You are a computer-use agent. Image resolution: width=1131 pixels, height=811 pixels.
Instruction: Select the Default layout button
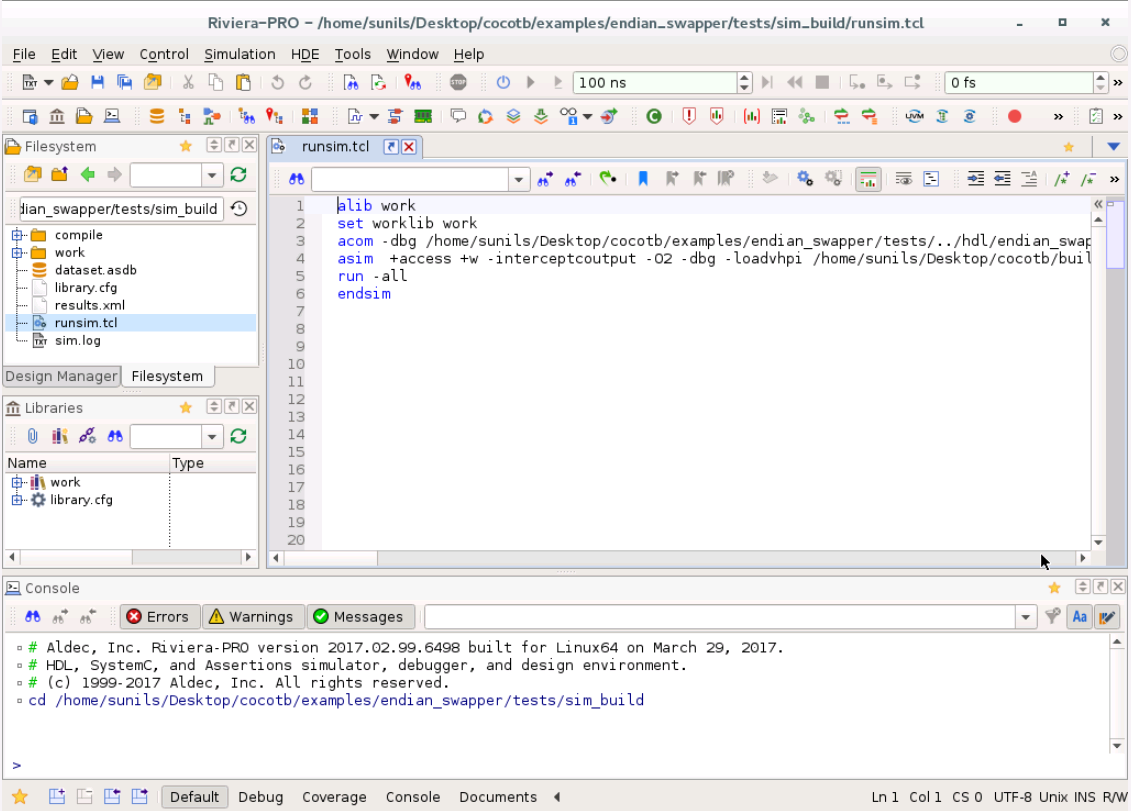194,797
